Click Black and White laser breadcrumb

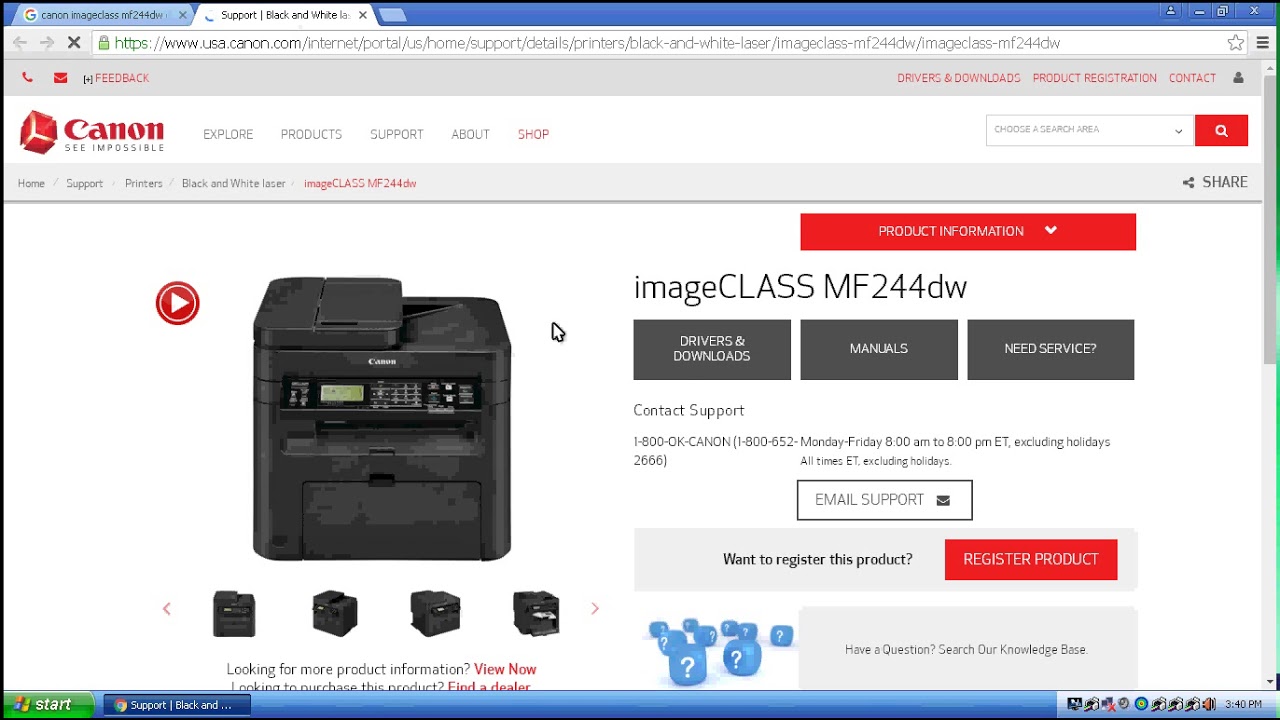[x=233, y=183]
